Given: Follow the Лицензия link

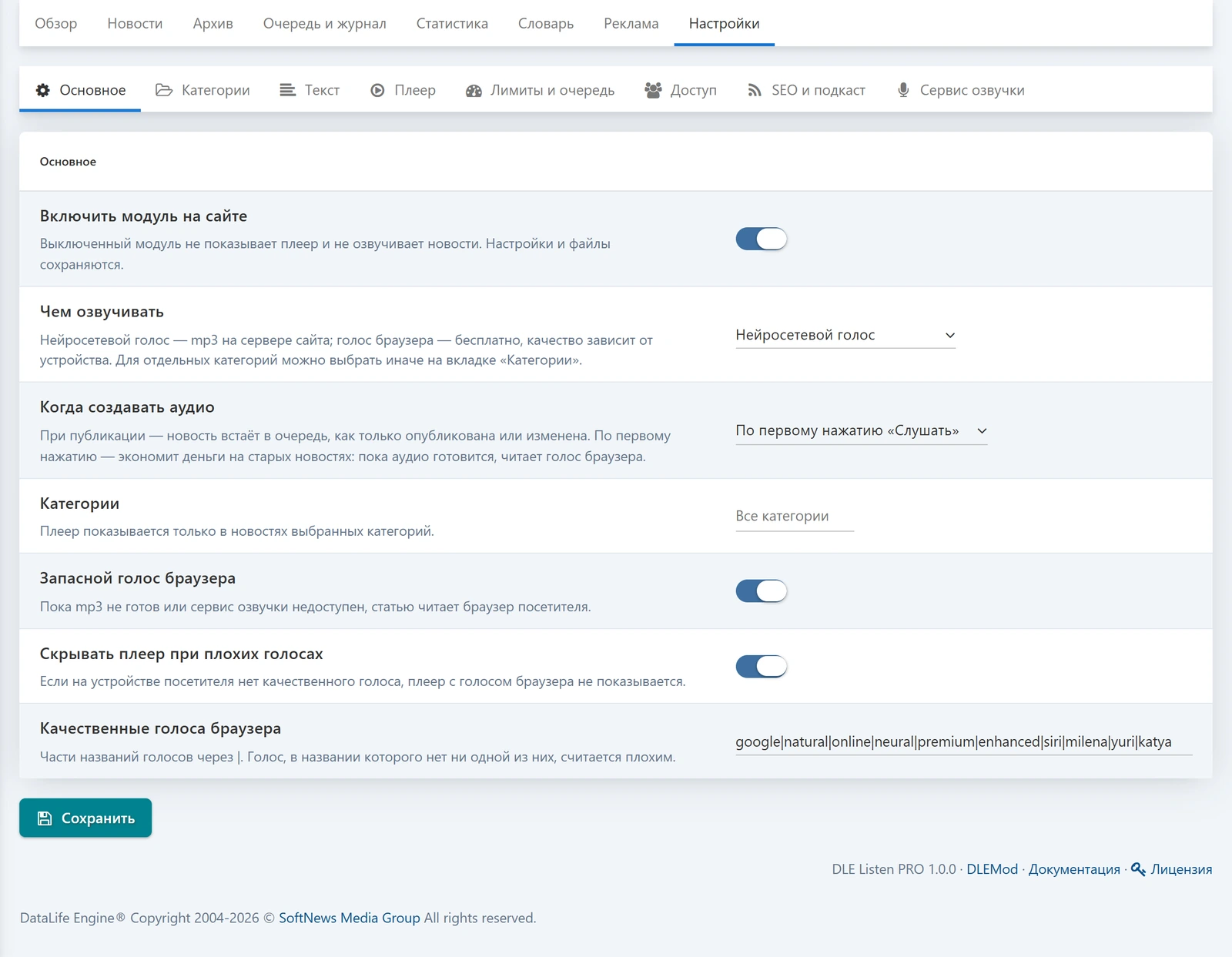Looking at the screenshot, I should click(x=1181, y=868).
